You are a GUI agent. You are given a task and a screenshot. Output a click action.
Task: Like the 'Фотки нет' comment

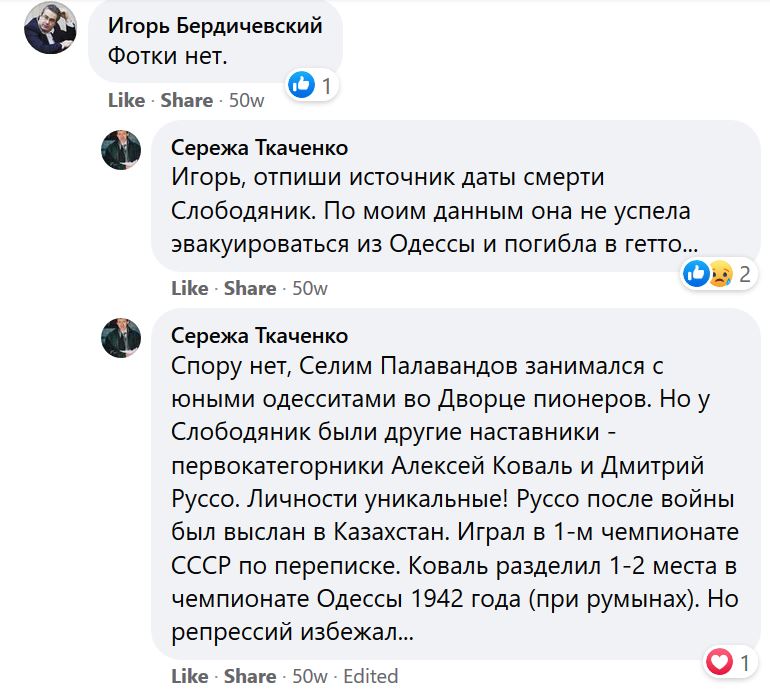coord(127,100)
